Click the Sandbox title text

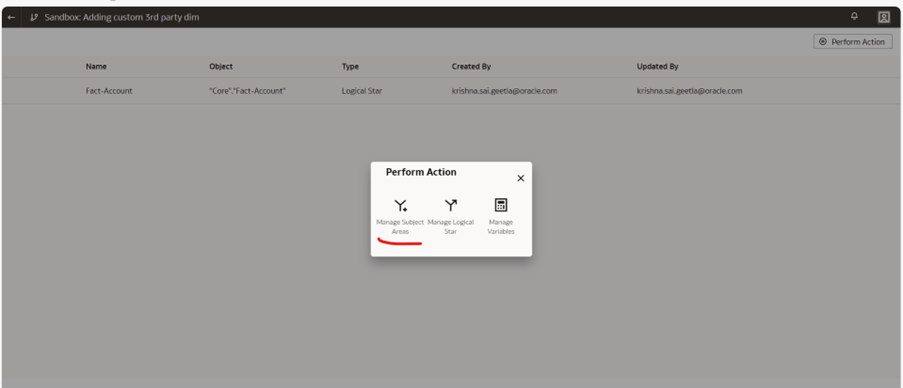coord(122,17)
